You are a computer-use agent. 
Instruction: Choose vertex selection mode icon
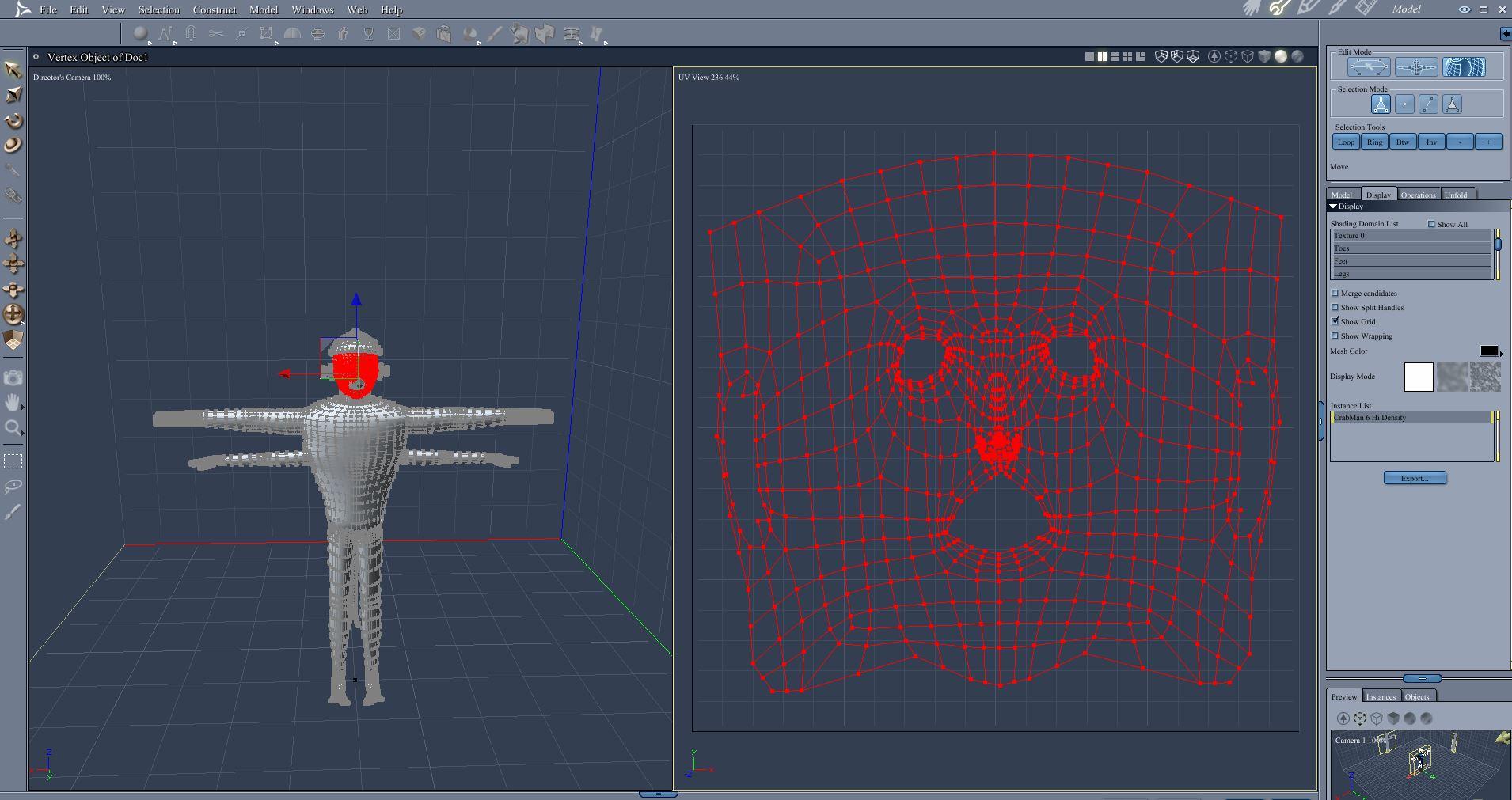(1404, 104)
